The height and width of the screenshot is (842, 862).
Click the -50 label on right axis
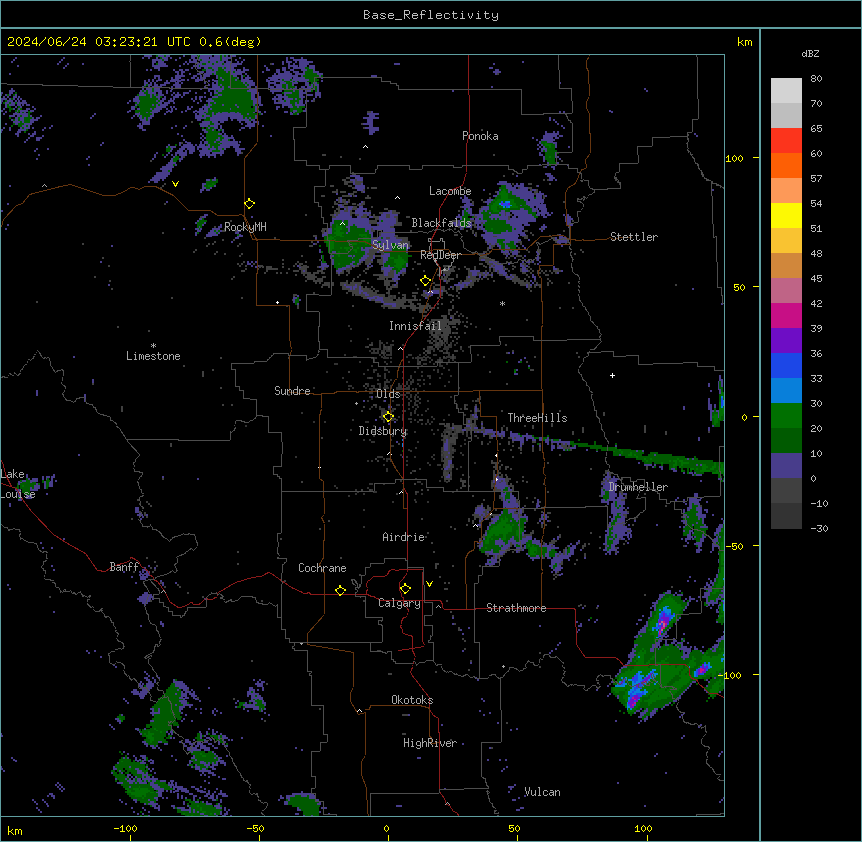pyautogui.click(x=734, y=546)
